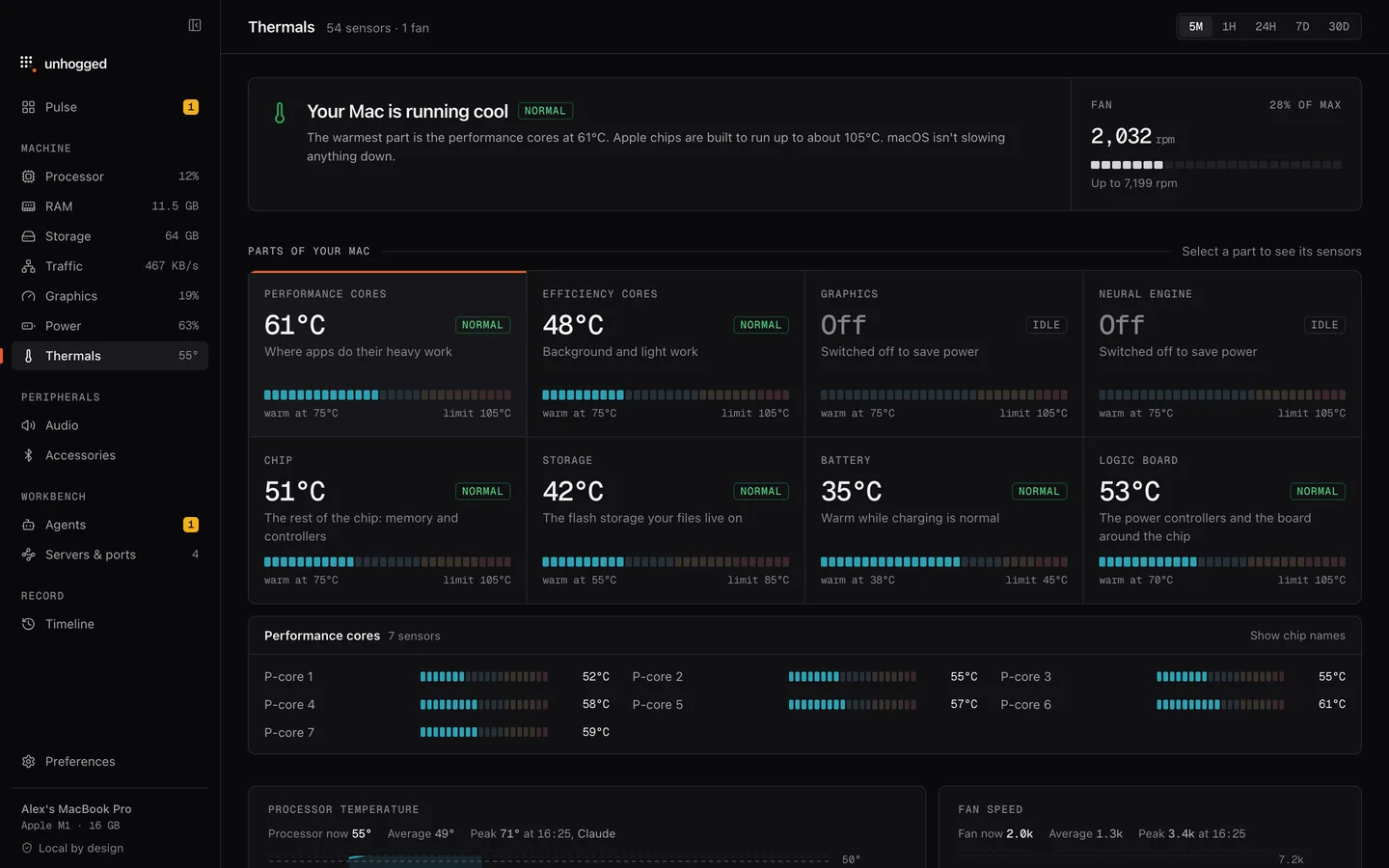Click the Power battery icon
Image resolution: width=1389 pixels, height=868 pixels.
[x=28, y=326]
